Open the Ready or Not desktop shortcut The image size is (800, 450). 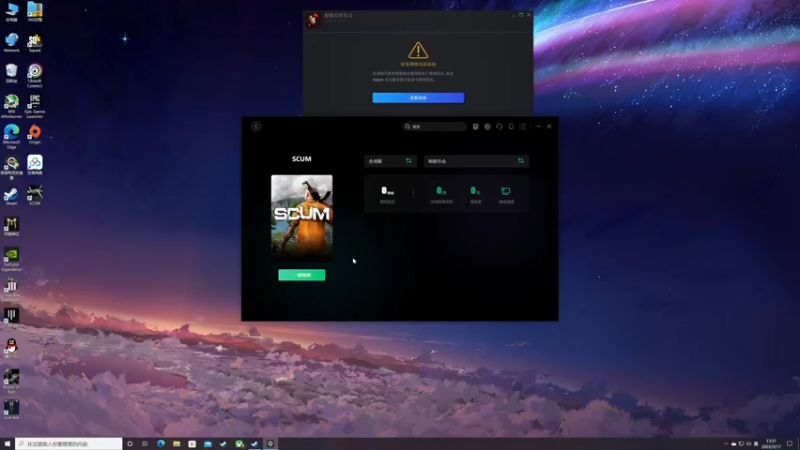coord(12,382)
